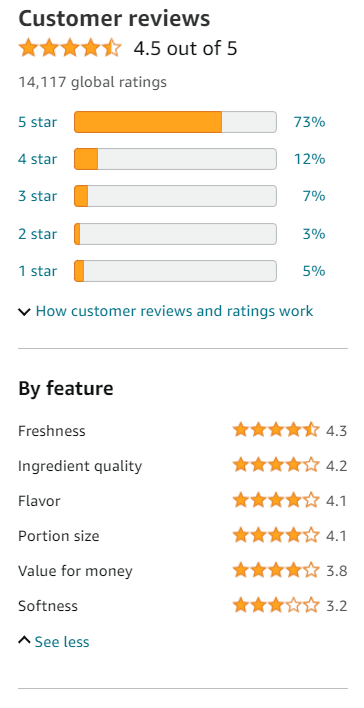Click the Freshness star rating icons
This screenshot has width=364, height=708.
(276, 430)
